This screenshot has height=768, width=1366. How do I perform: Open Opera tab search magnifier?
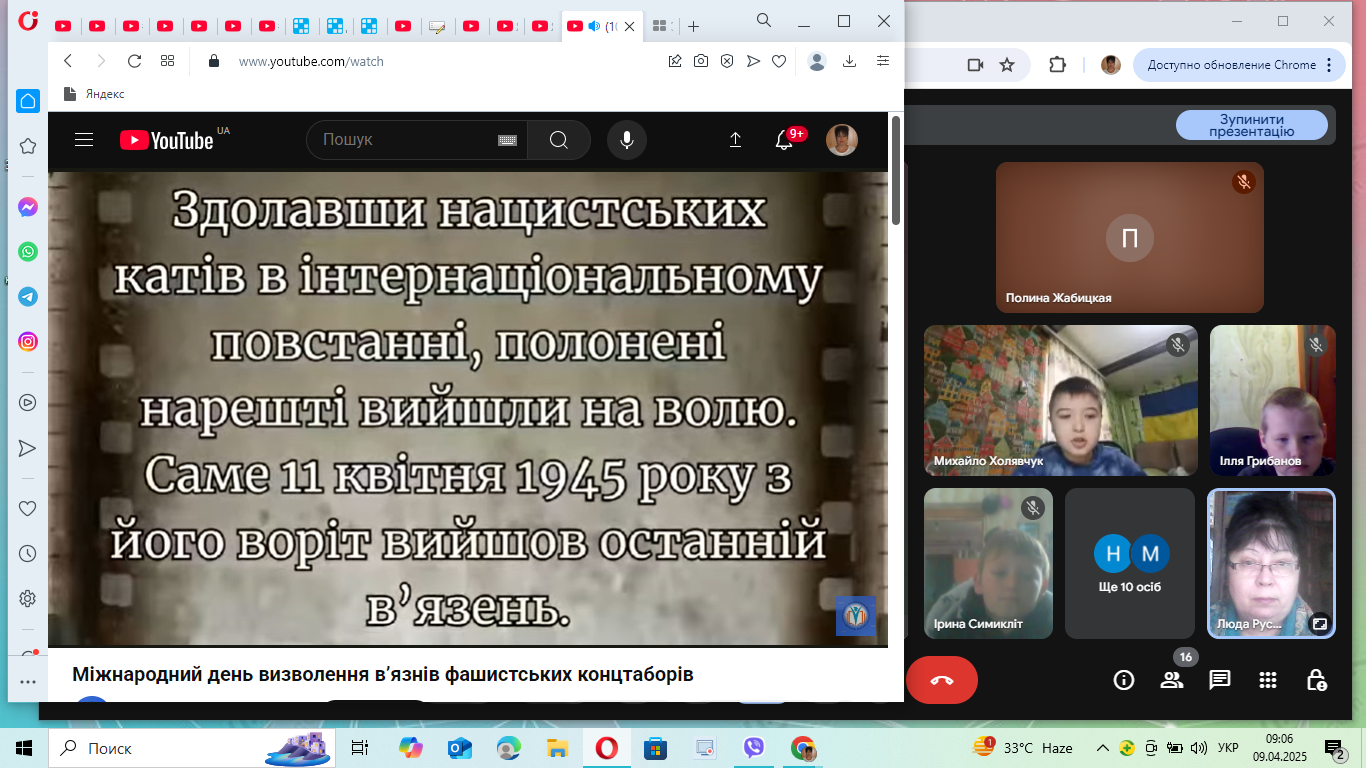tap(764, 20)
